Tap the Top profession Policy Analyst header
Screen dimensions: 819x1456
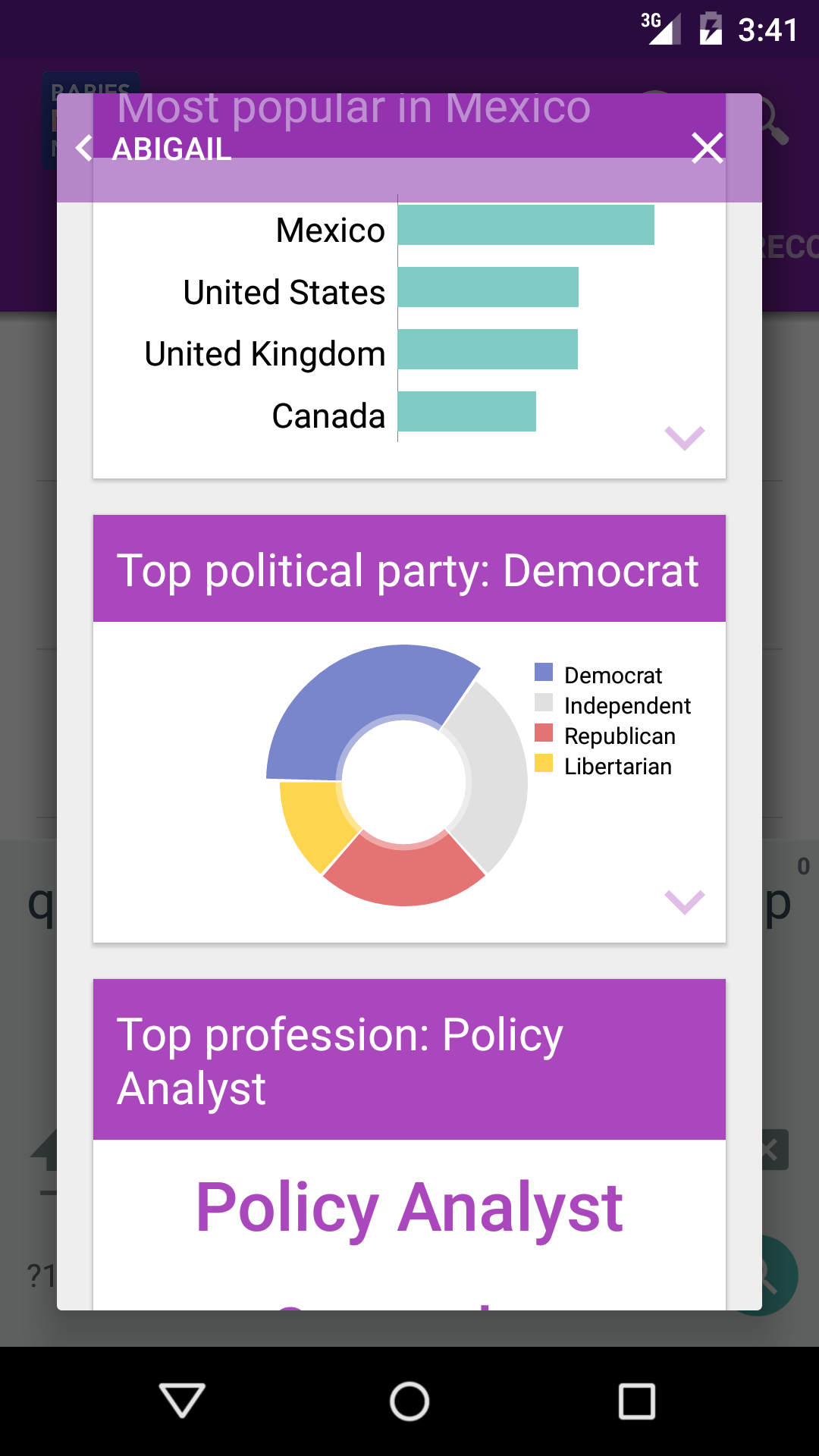tap(409, 1059)
